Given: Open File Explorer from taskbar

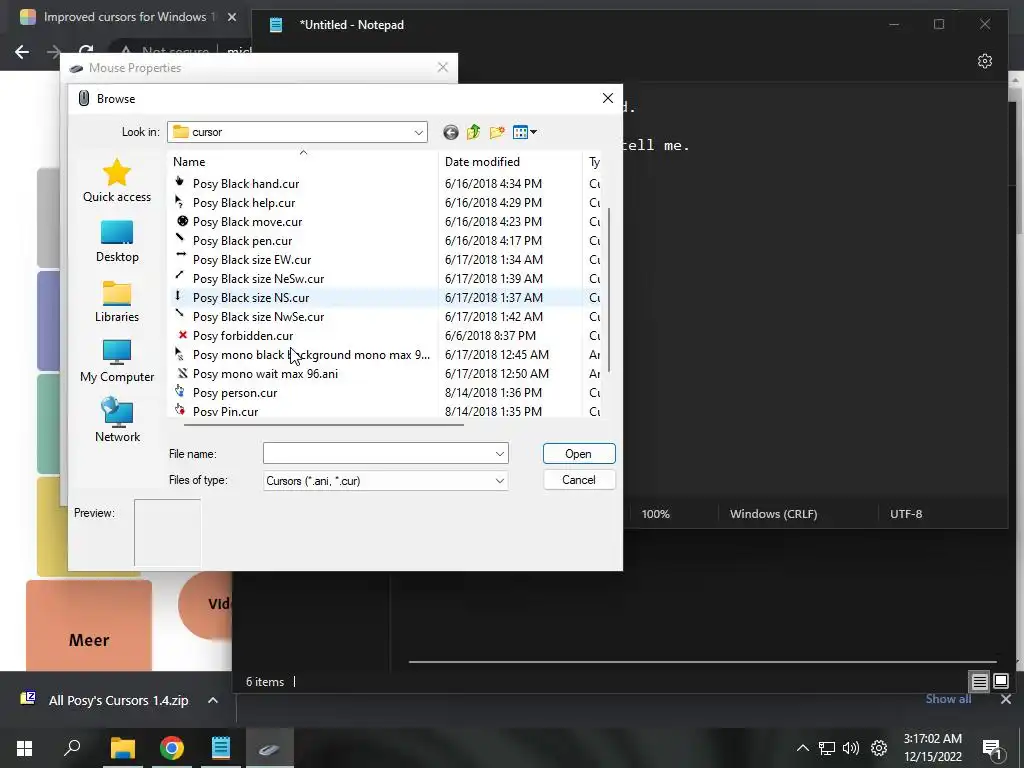Looking at the screenshot, I should point(122,748).
